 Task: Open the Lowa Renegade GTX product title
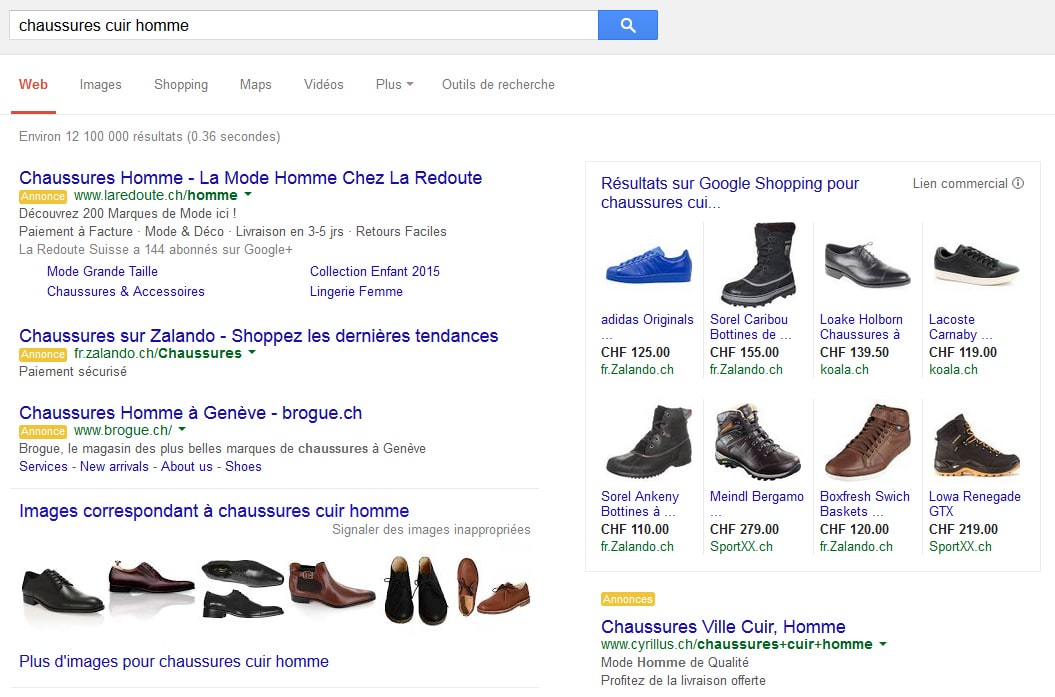975,504
